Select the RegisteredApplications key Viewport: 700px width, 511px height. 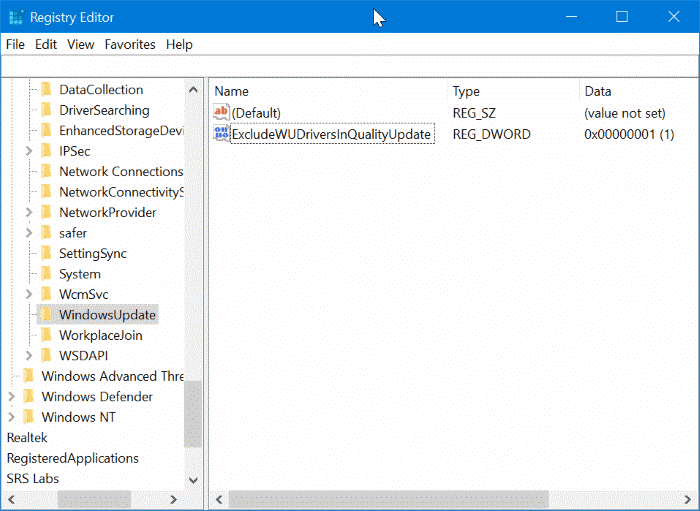coord(72,459)
